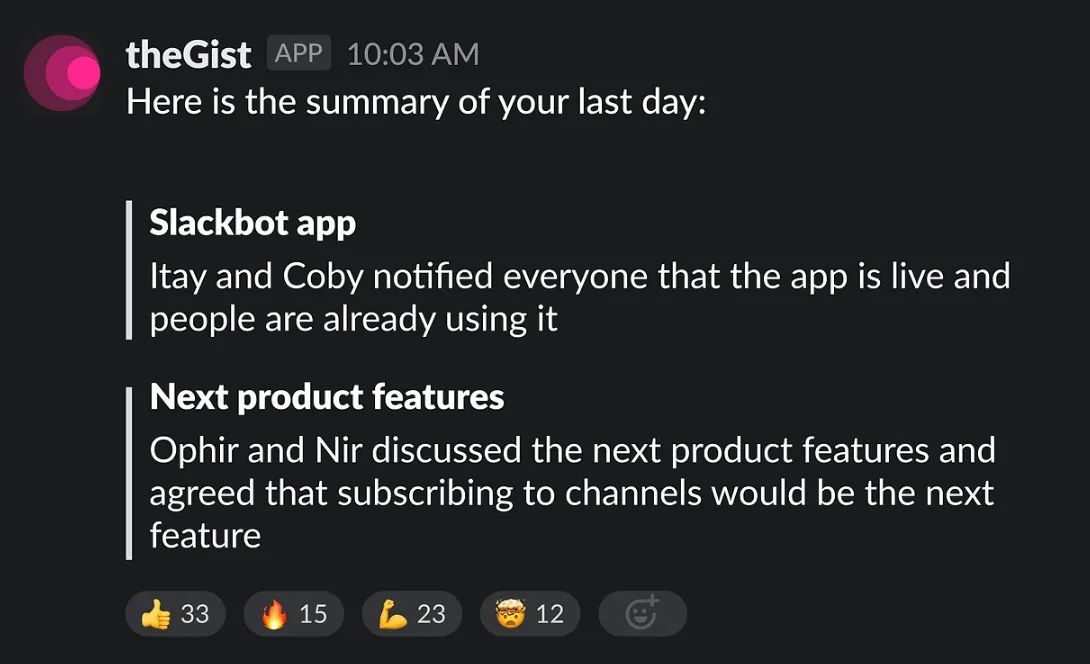
Task: Open theGist sender name profile
Action: tap(188, 54)
